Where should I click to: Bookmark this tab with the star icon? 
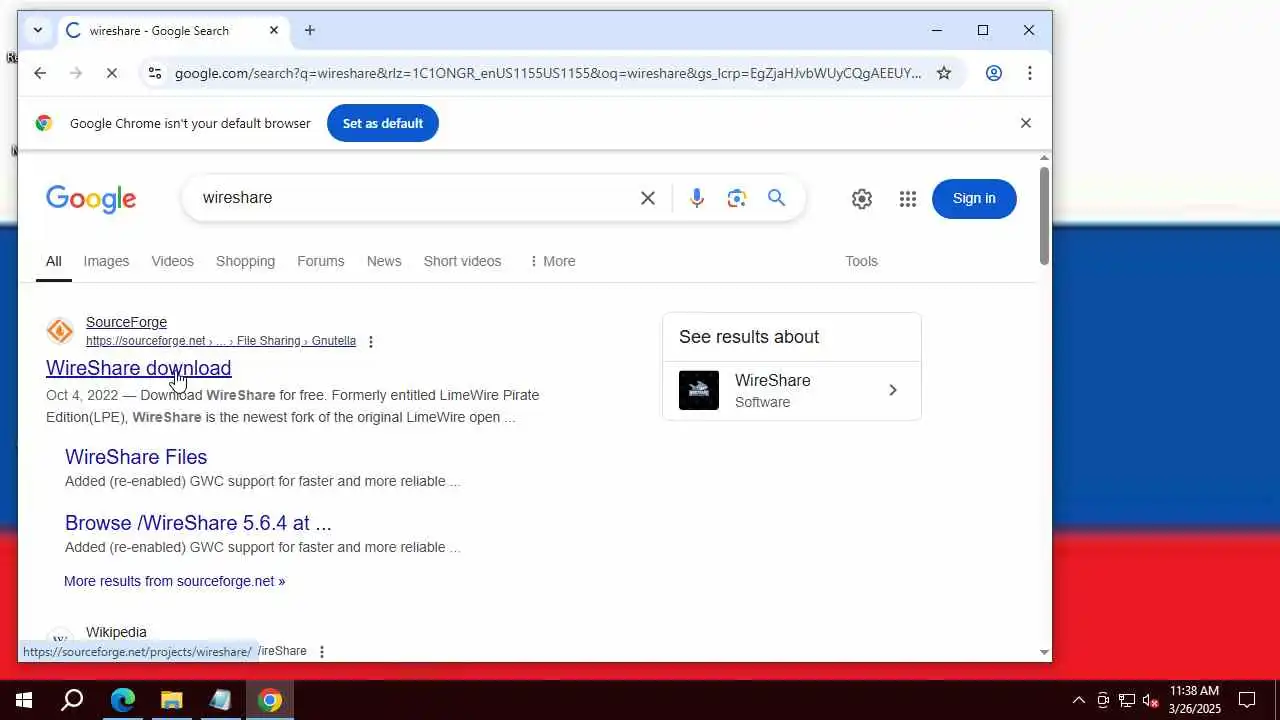[x=943, y=73]
